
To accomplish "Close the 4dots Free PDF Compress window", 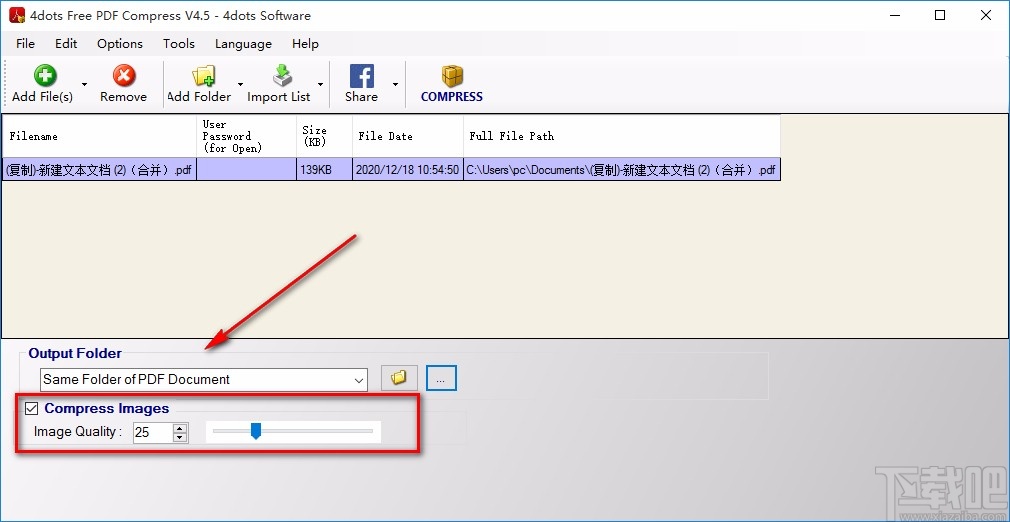I will click(986, 15).
